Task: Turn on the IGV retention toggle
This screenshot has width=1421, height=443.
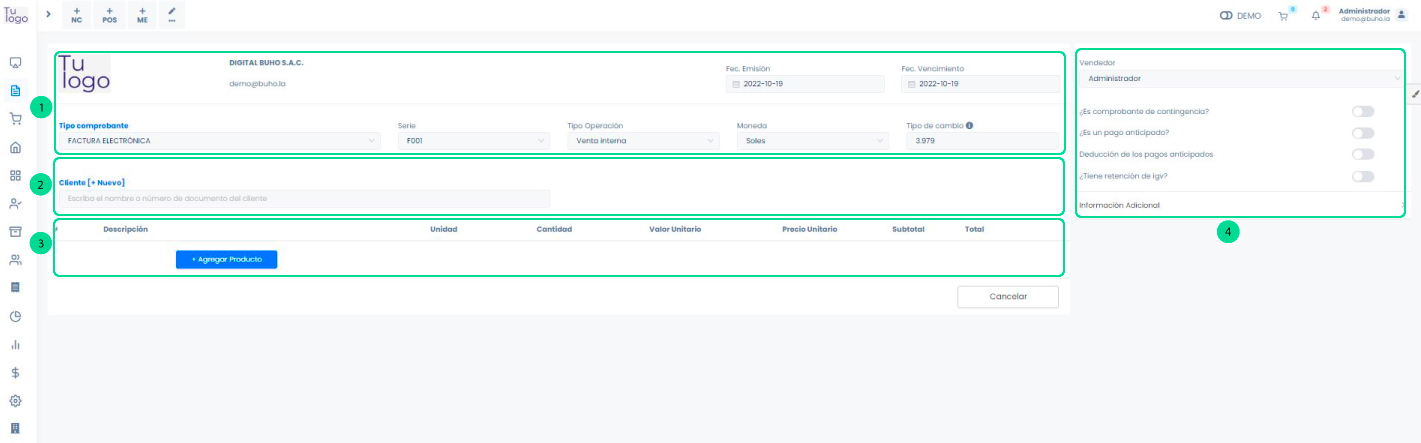Action: click(x=1362, y=177)
